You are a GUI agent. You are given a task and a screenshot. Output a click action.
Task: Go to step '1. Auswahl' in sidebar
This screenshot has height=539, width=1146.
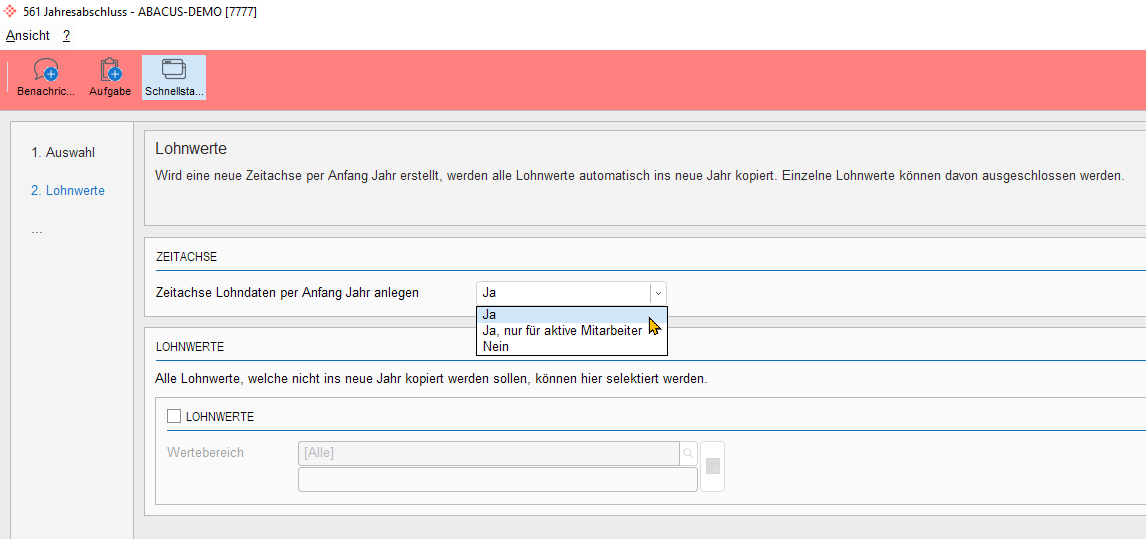[x=63, y=152]
